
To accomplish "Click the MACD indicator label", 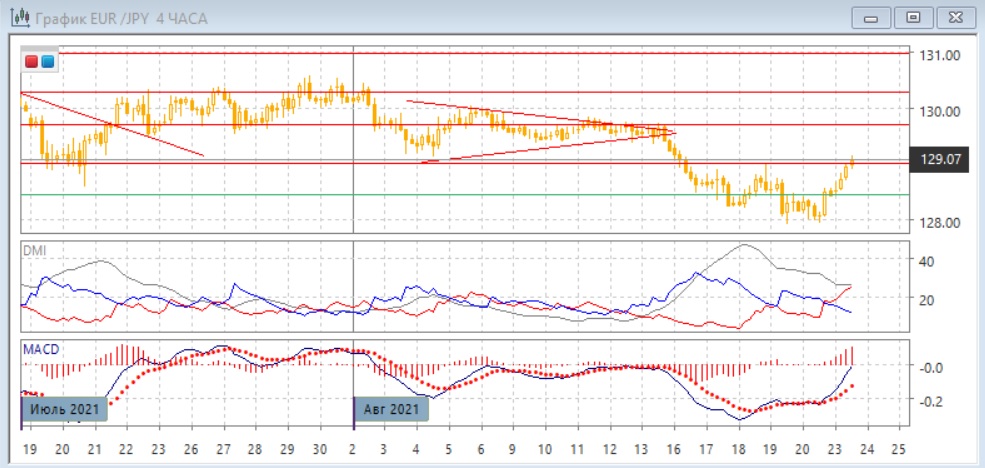I will tap(39, 347).
